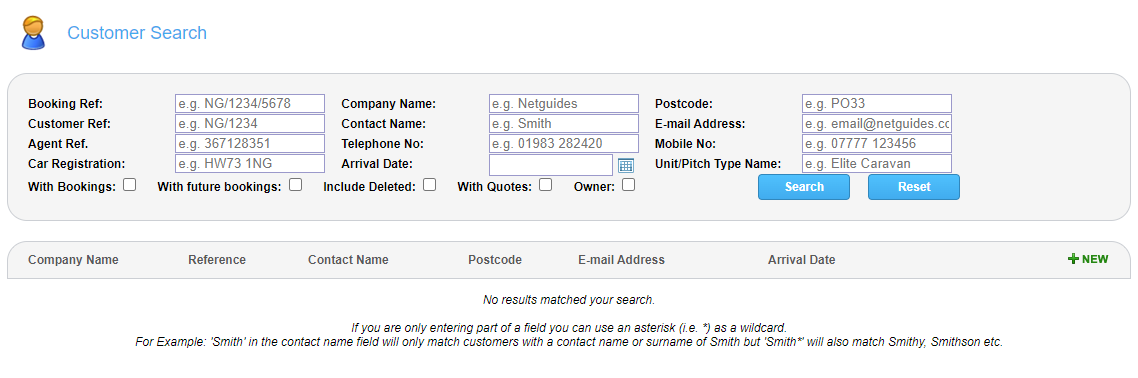Focus the Booking Ref input field

(x=250, y=104)
